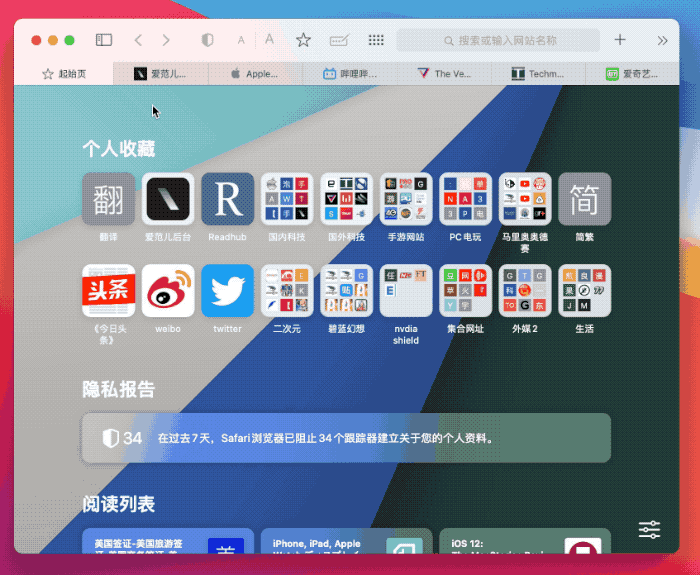Open the 马里奥奥德赛 favorites folder
700x575 pixels.
point(525,199)
